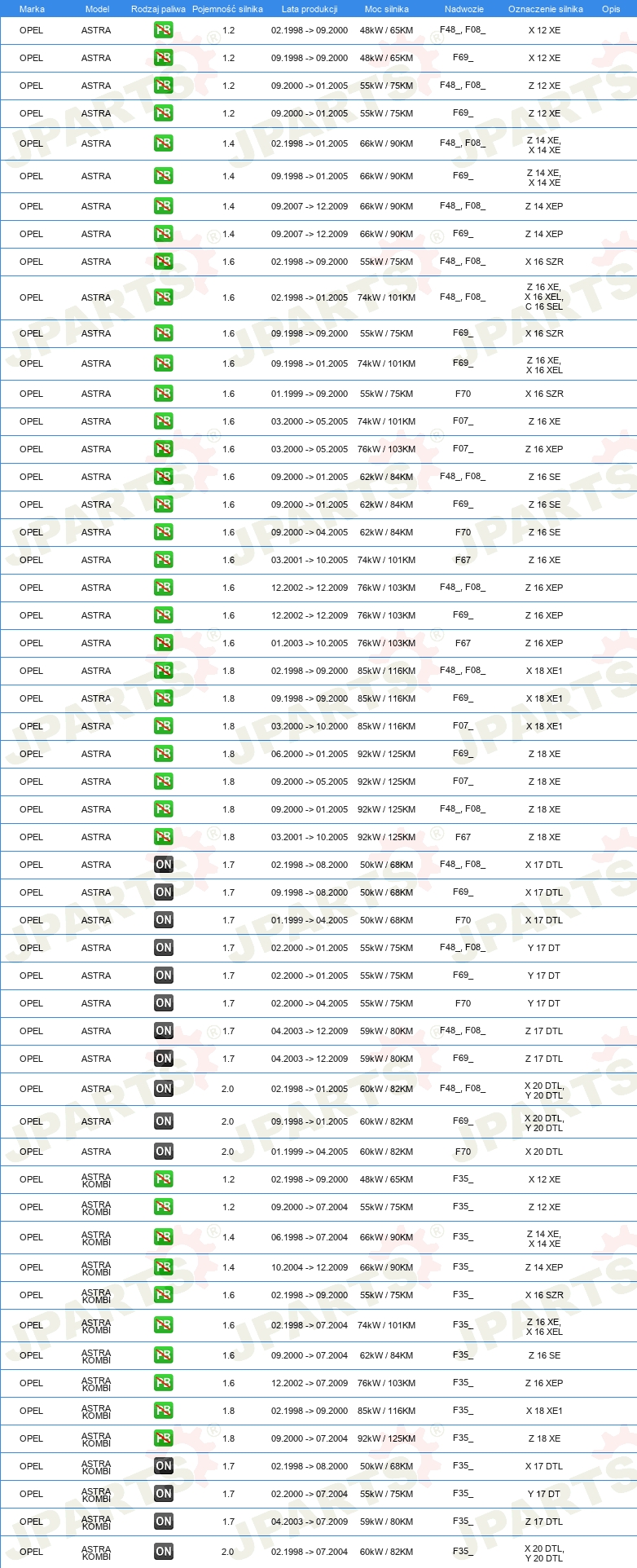Viewport: 637px width, 1568px height.
Task: Select petrol icon in F67 Z 16 XEP row
Action: coord(163,643)
